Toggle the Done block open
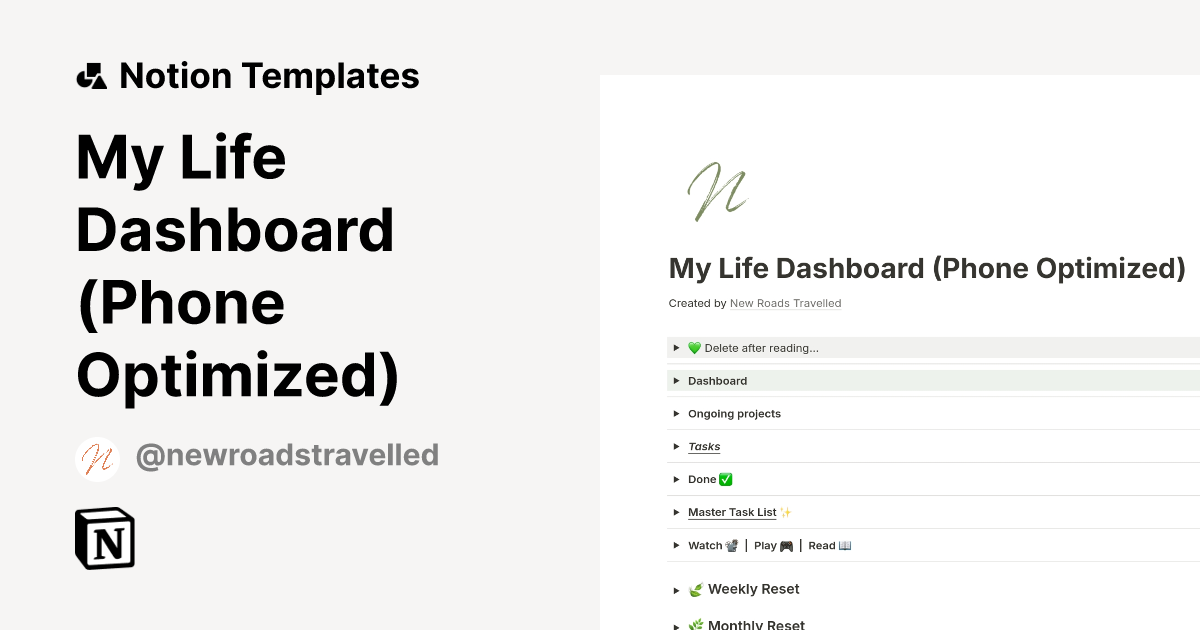The width and height of the screenshot is (1200, 630). tap(676, 479)
